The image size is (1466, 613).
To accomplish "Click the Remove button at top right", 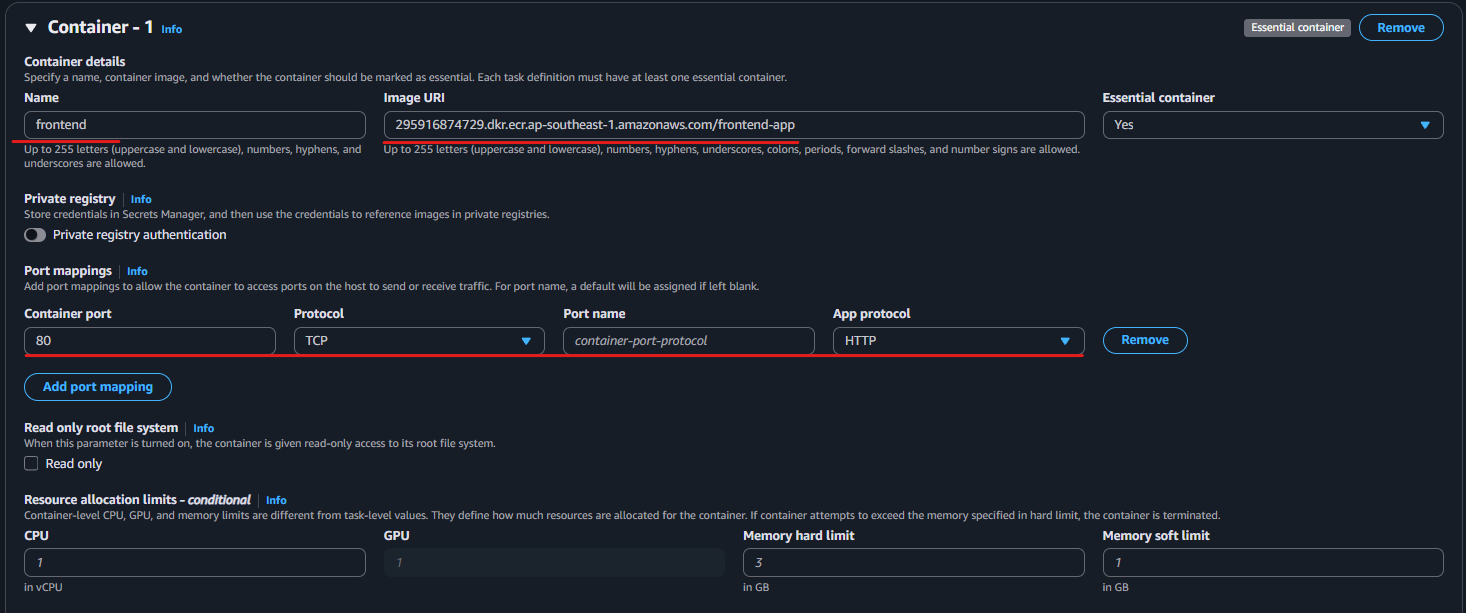I will click(x=1400, y=27).
